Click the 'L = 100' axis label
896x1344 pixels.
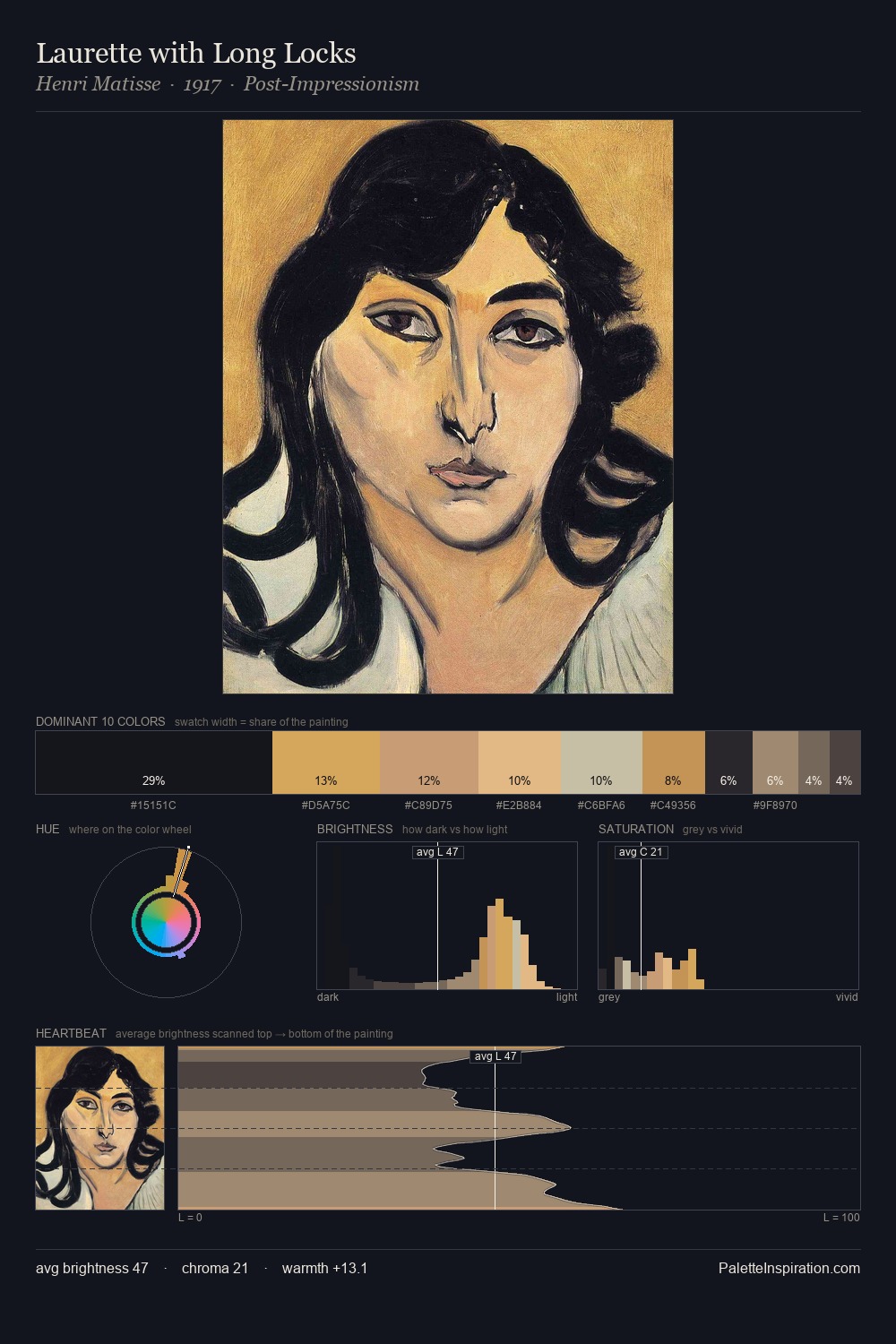(841, 1218)
